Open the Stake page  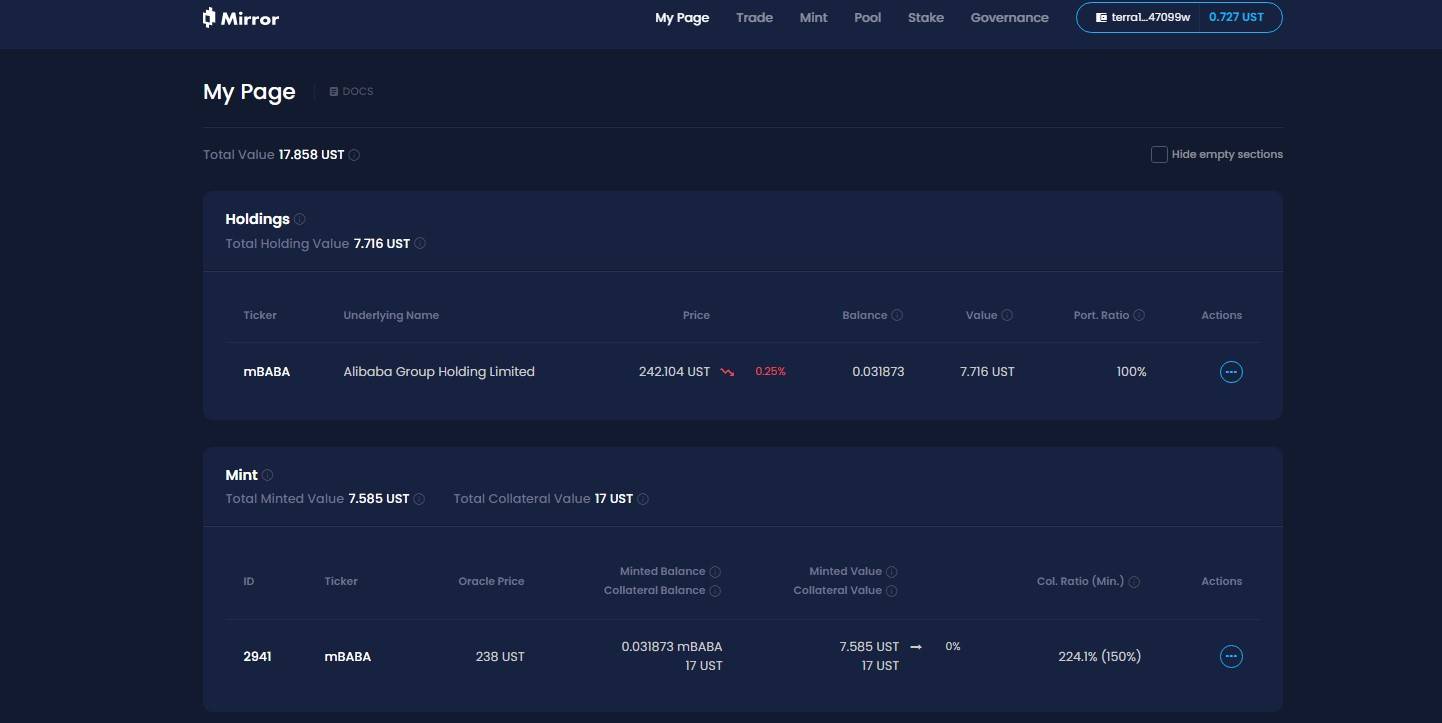pyautogui.click(x=925, y=17)
